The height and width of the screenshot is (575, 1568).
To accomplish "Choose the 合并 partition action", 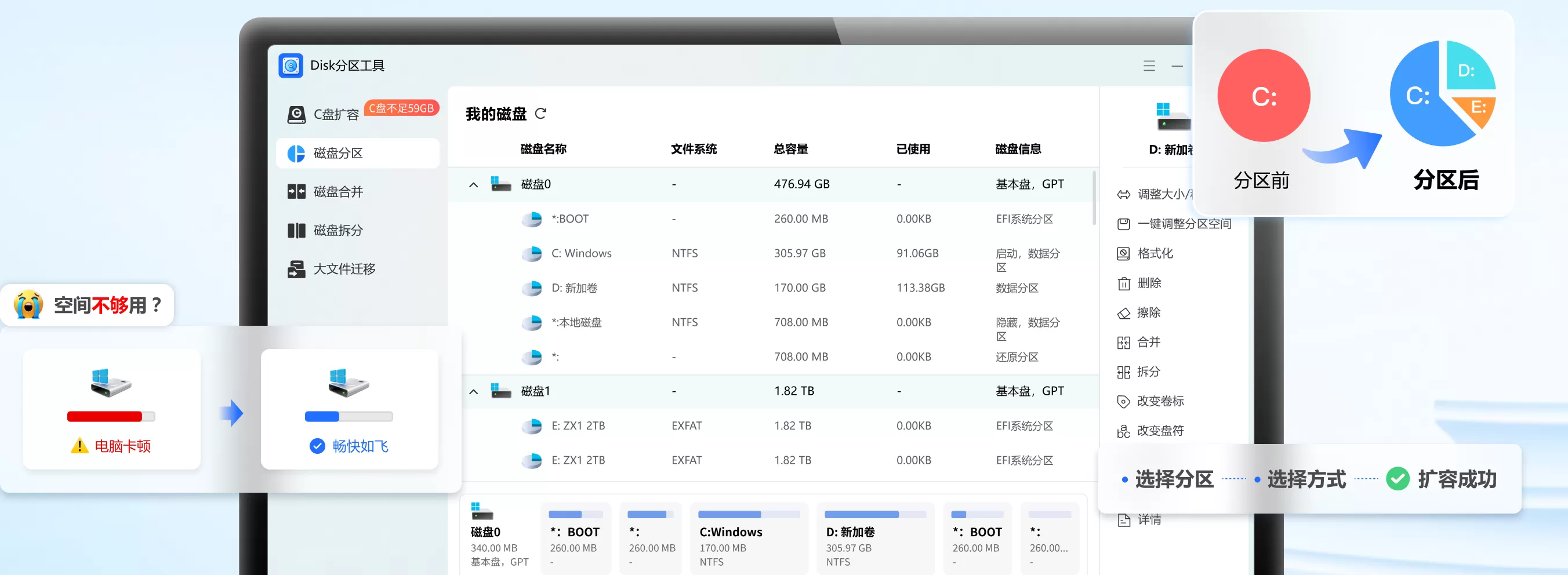I will pos(1139,343).
